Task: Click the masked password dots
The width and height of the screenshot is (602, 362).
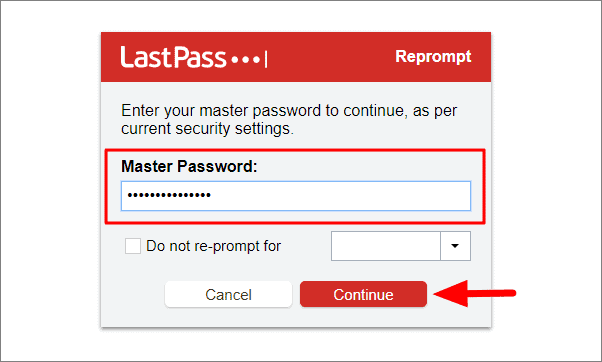Action: [x=169, y=195]
